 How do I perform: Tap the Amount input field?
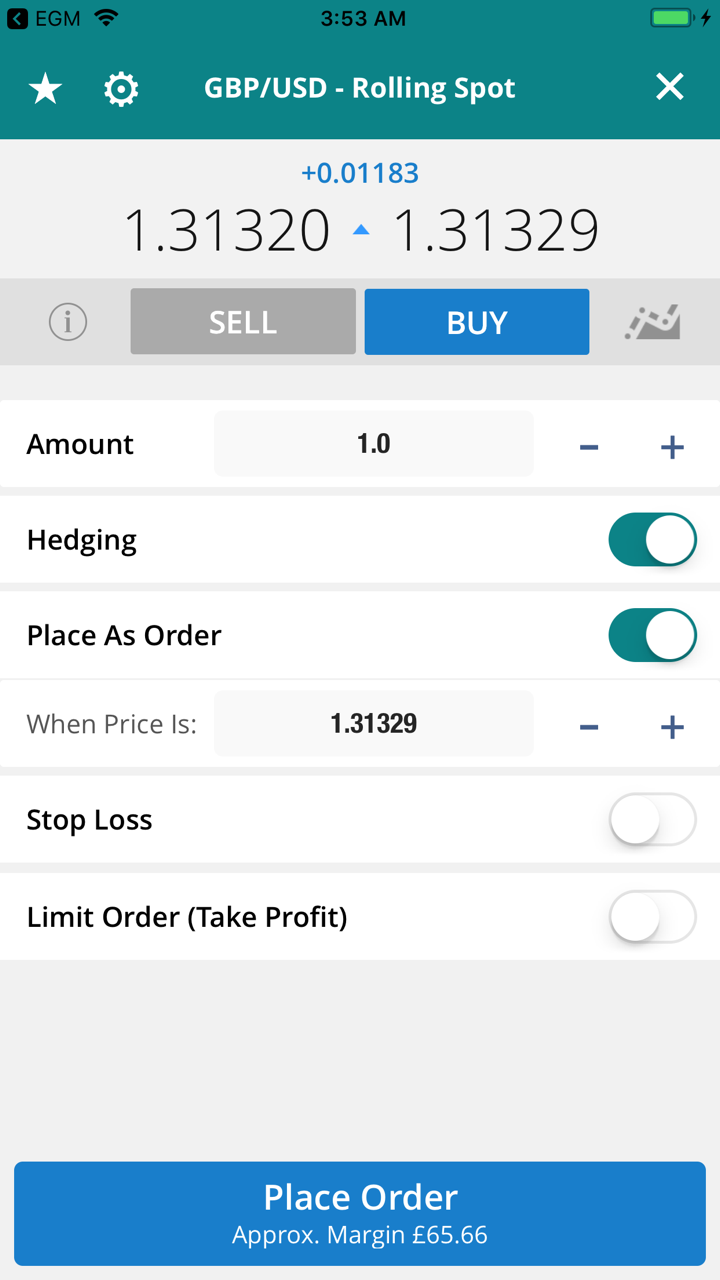point(374,444)
